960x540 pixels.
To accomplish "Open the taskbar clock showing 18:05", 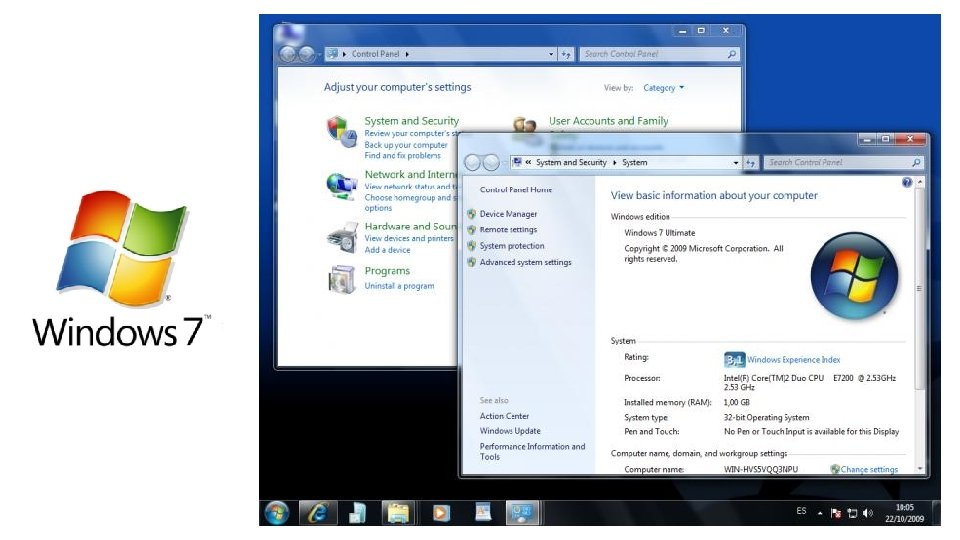I will tap(904, 513).
